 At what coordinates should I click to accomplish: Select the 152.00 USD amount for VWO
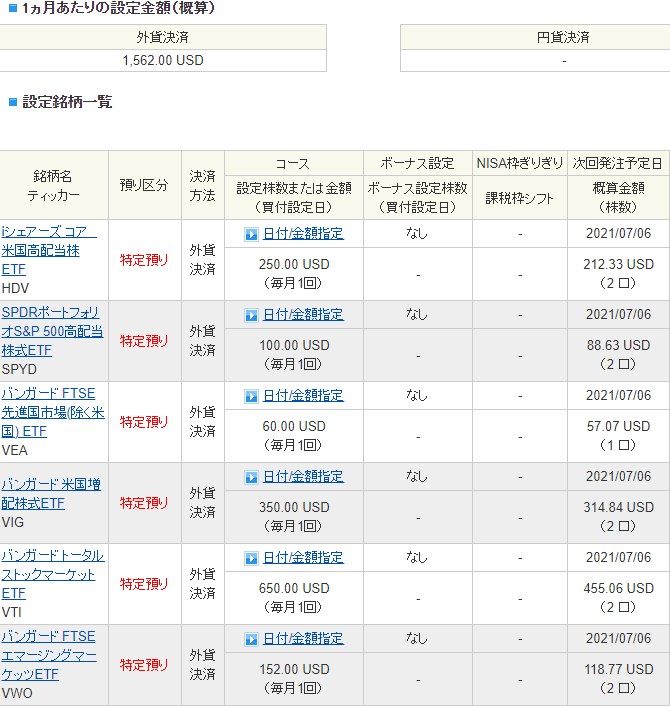(294, 669)
